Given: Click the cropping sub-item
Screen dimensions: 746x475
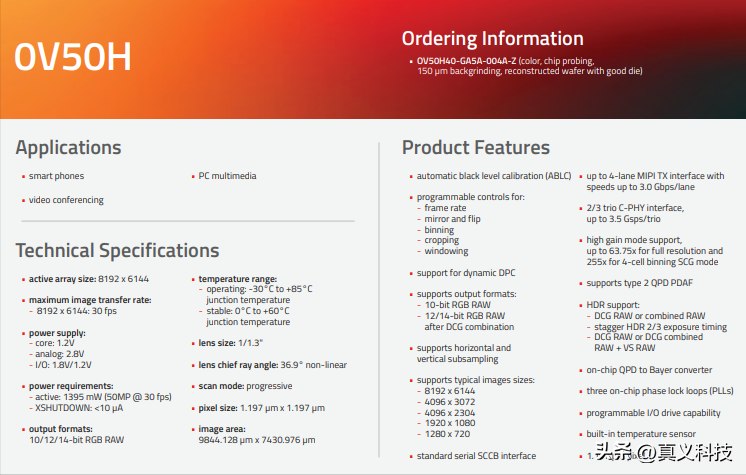Looking at the screenshot, I should point(442,240).
